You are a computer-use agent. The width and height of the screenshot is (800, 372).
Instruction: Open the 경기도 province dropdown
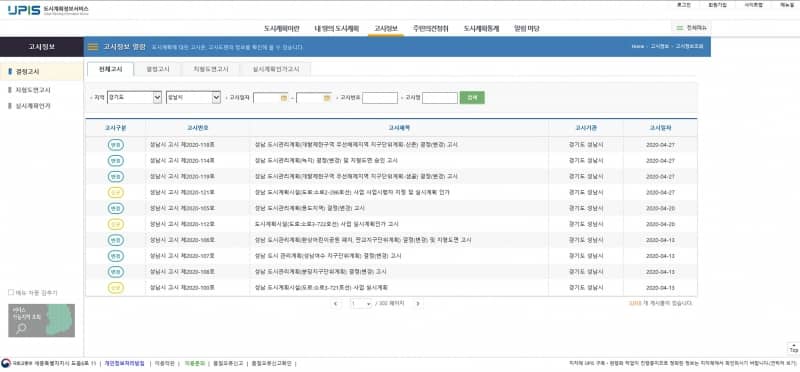click(134, 97)
